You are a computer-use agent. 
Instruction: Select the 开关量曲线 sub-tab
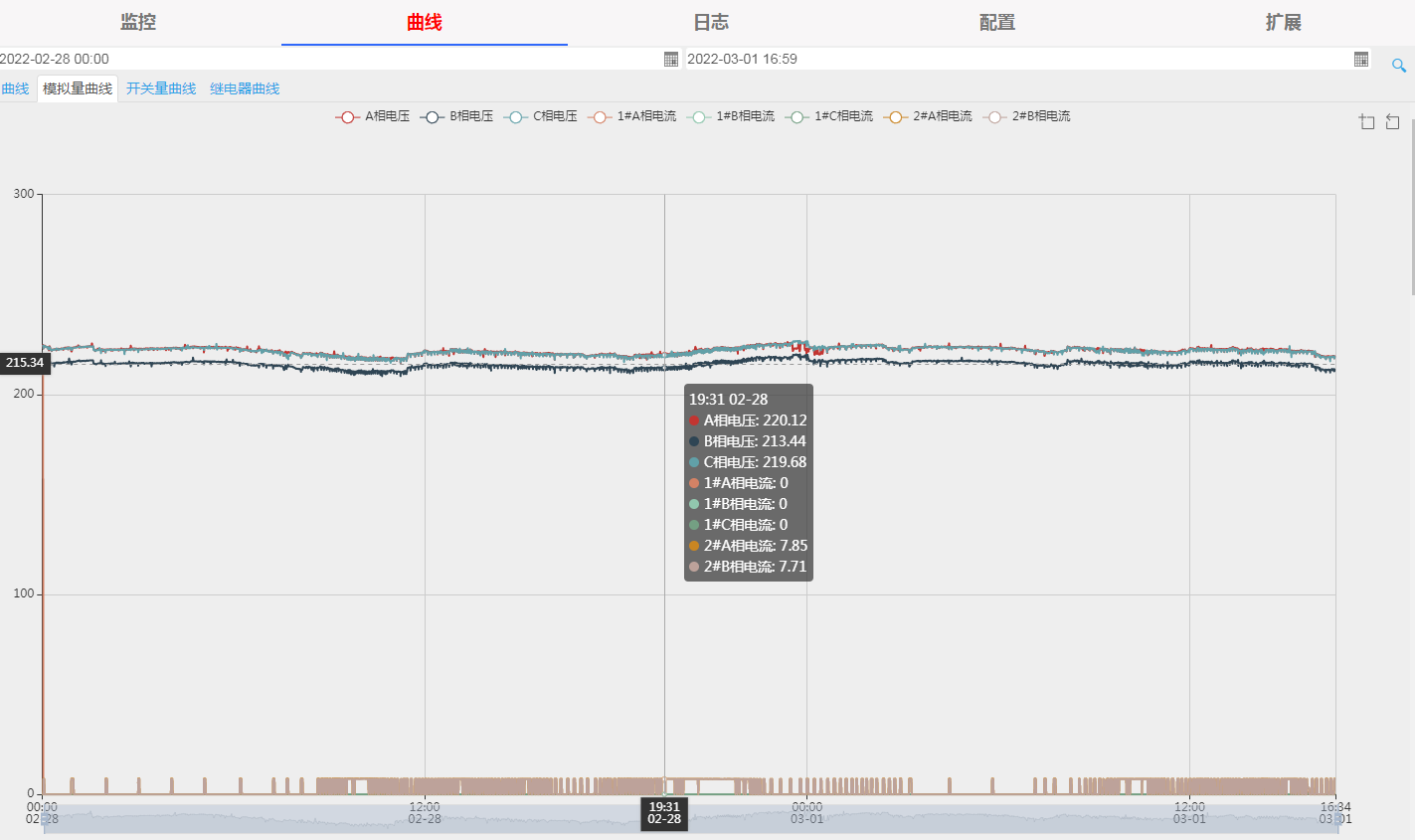click(x=161, y=88)
